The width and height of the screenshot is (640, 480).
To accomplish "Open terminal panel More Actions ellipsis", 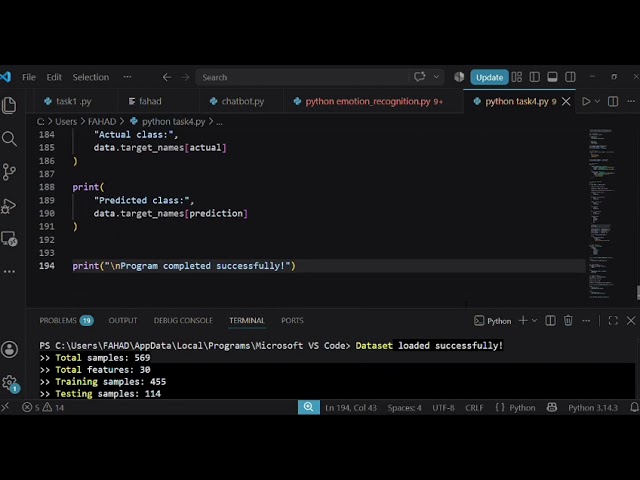I will click(x=586, y=320).
